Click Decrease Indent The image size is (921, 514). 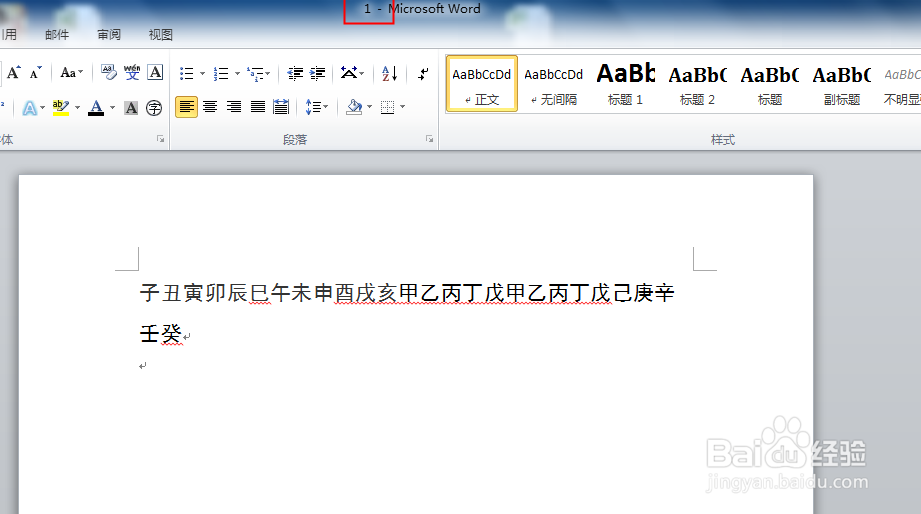tap(295, 73)
